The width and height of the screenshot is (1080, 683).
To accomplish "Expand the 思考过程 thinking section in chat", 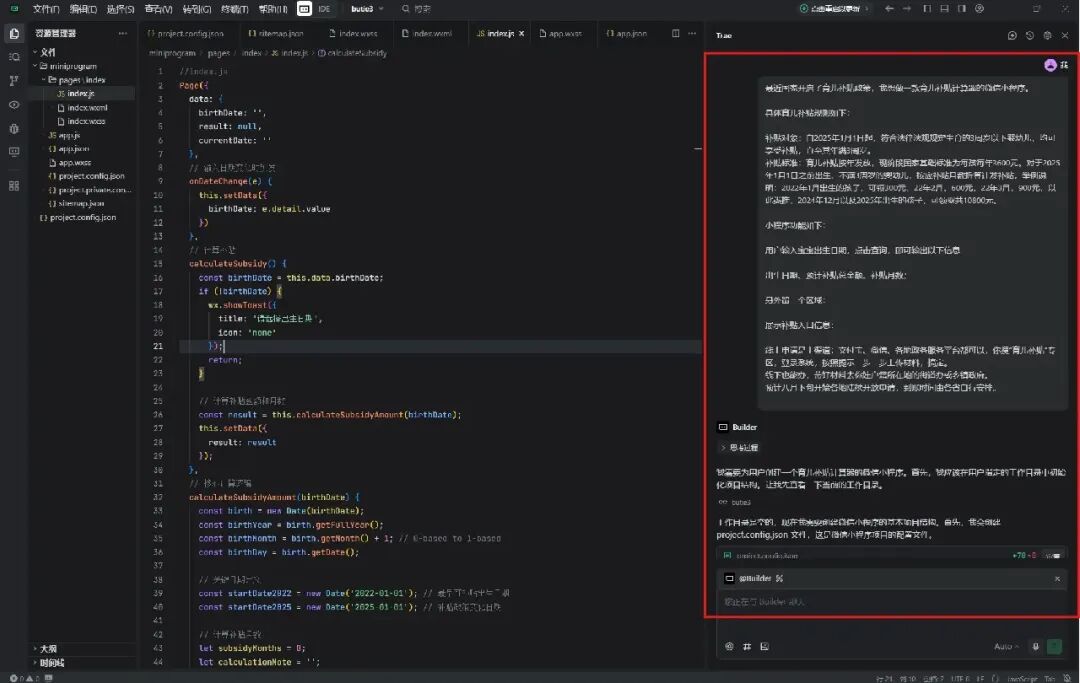I will 740,448.
